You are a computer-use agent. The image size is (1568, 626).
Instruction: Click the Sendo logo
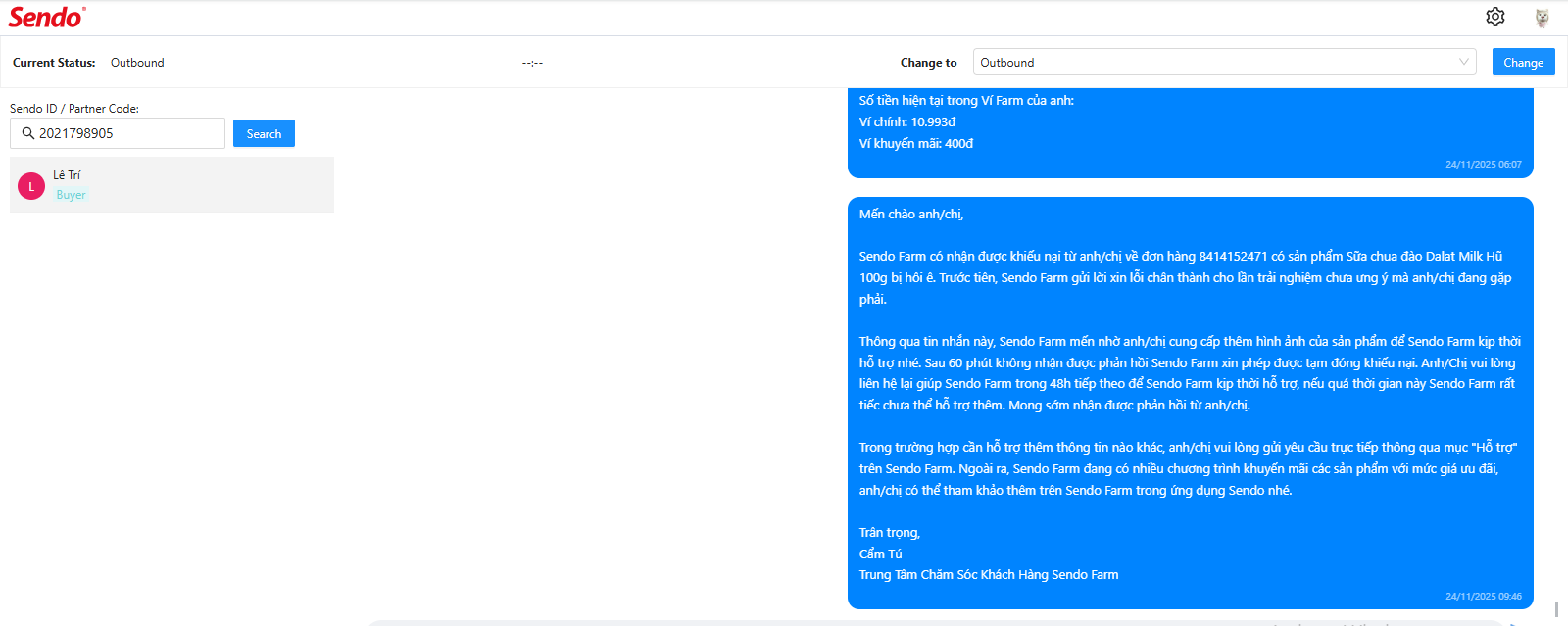47,17
